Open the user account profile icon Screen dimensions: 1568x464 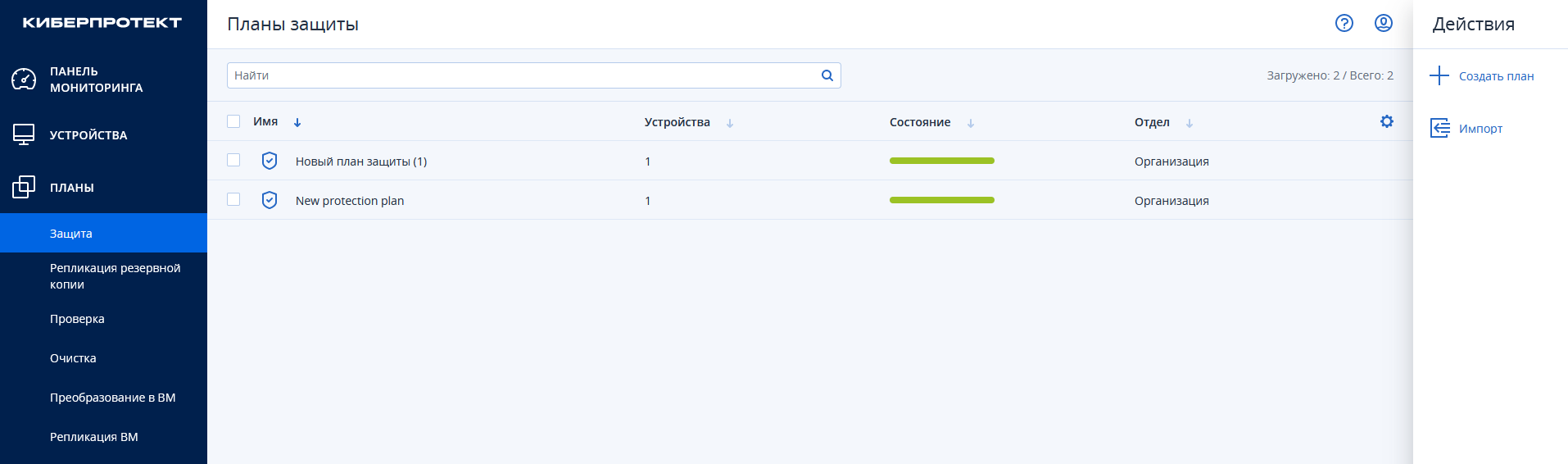click(1383, 23)
